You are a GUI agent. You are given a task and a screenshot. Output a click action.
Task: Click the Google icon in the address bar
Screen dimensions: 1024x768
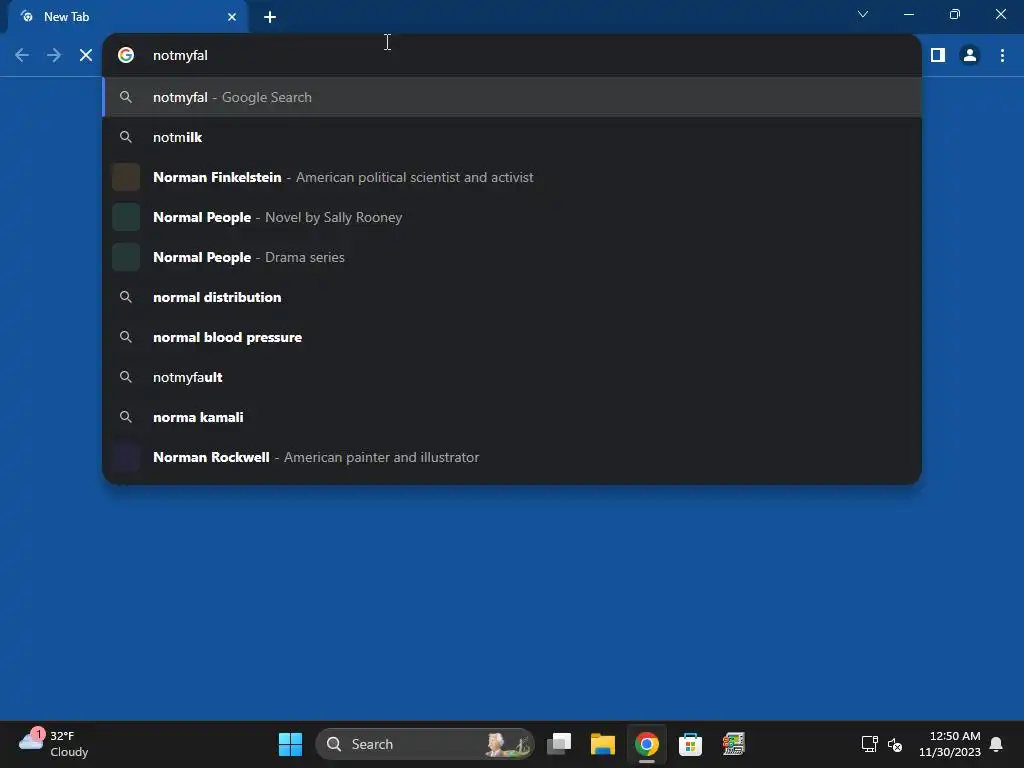[x=126, y=56]
